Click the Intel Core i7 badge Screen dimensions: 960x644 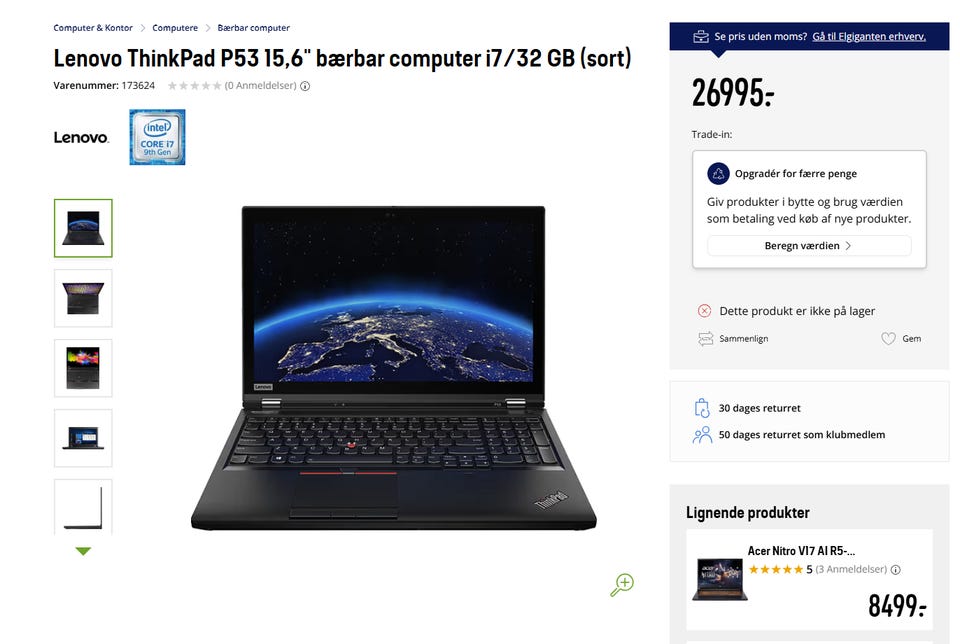tap(157, 137)
